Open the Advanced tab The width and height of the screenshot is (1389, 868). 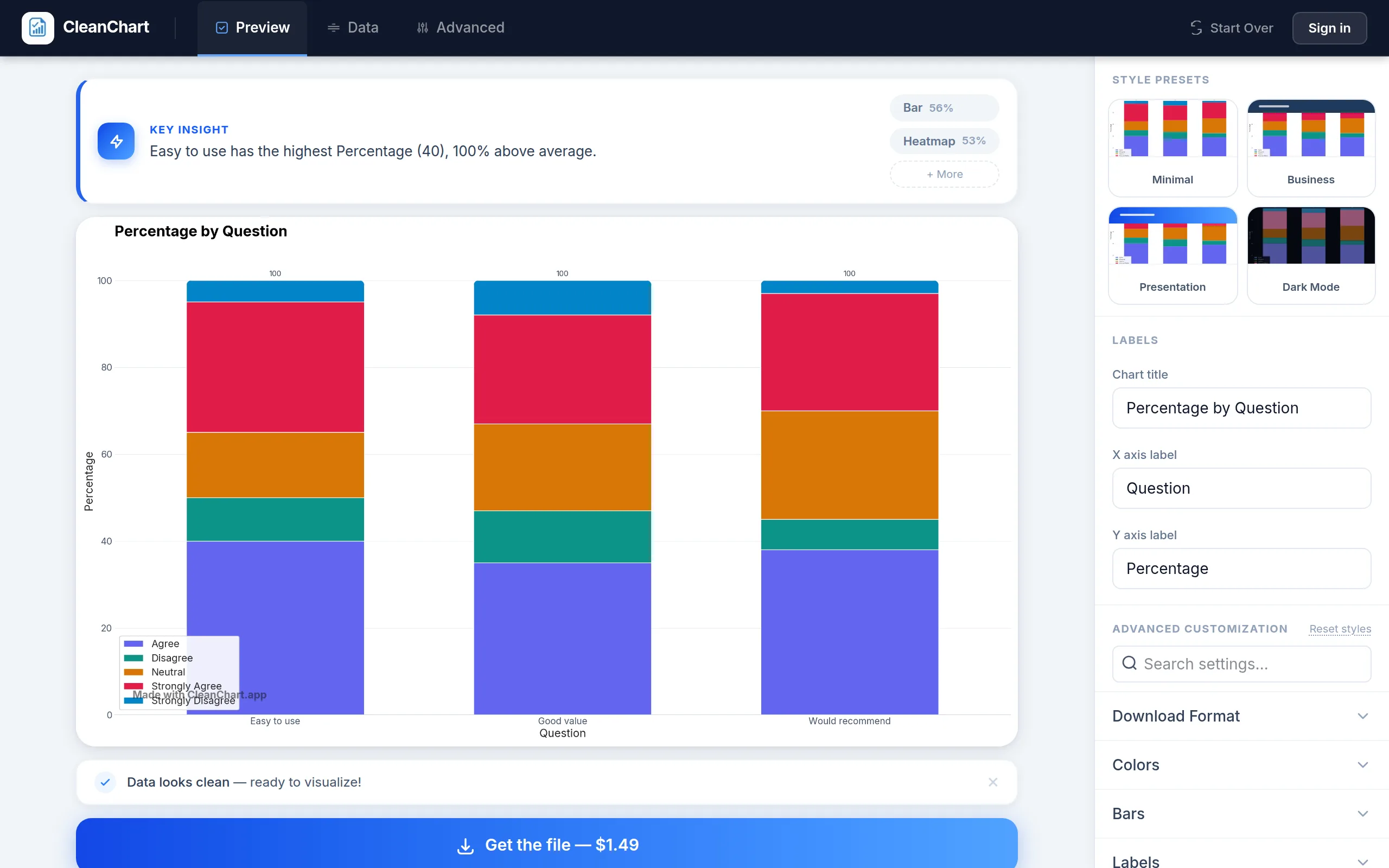tap(461, 28)
